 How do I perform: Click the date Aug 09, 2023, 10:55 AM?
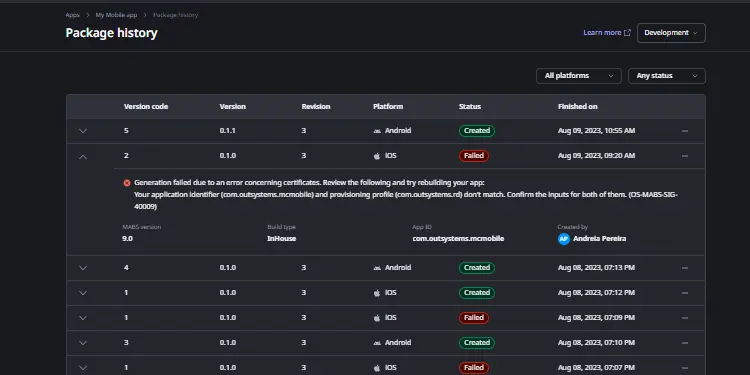(x=596, y=131)
